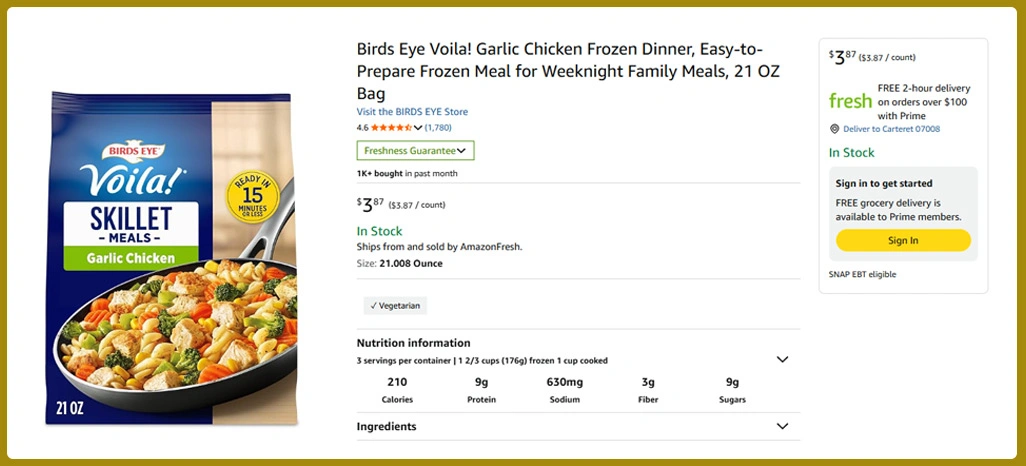This screenshot has height=466, width=1026.
Task: Click the location pin icon
Action: point(835,129)
